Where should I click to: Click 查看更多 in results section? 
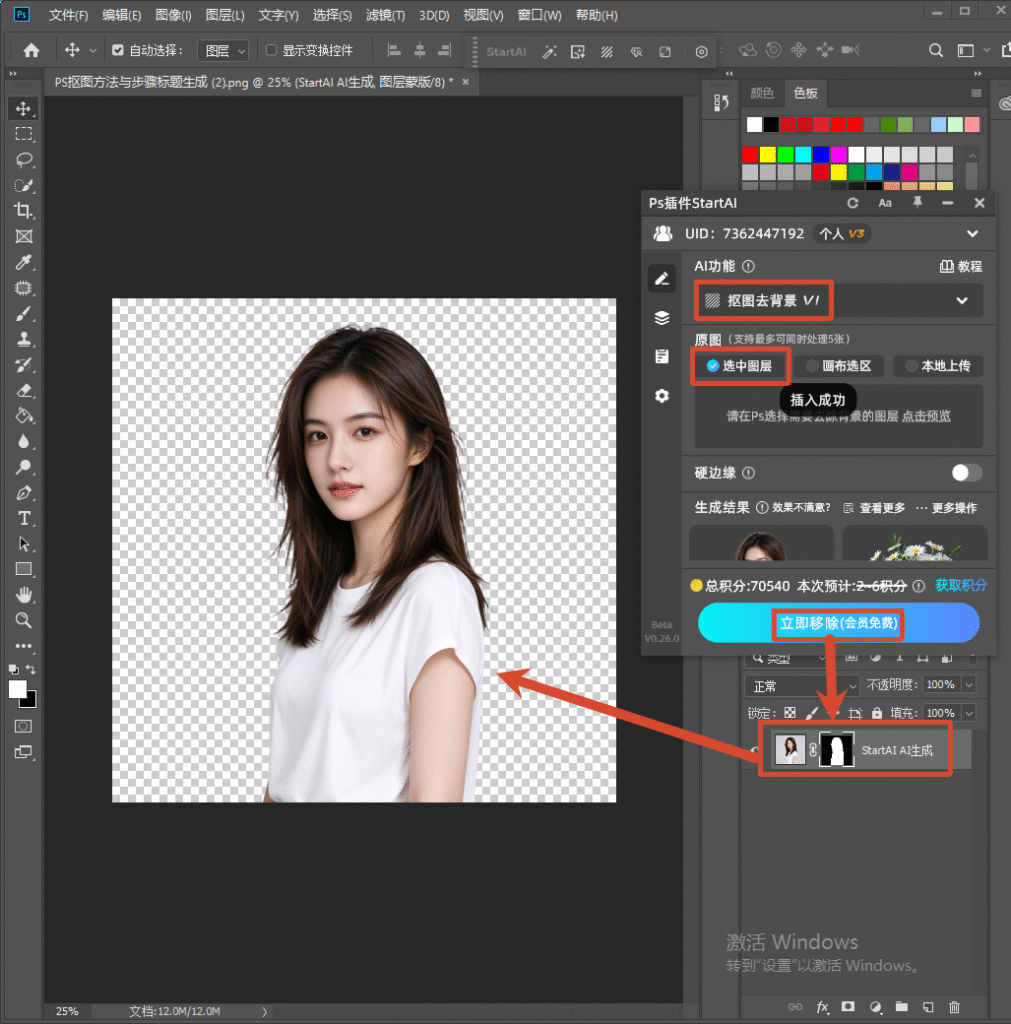[x=875, y=508]
